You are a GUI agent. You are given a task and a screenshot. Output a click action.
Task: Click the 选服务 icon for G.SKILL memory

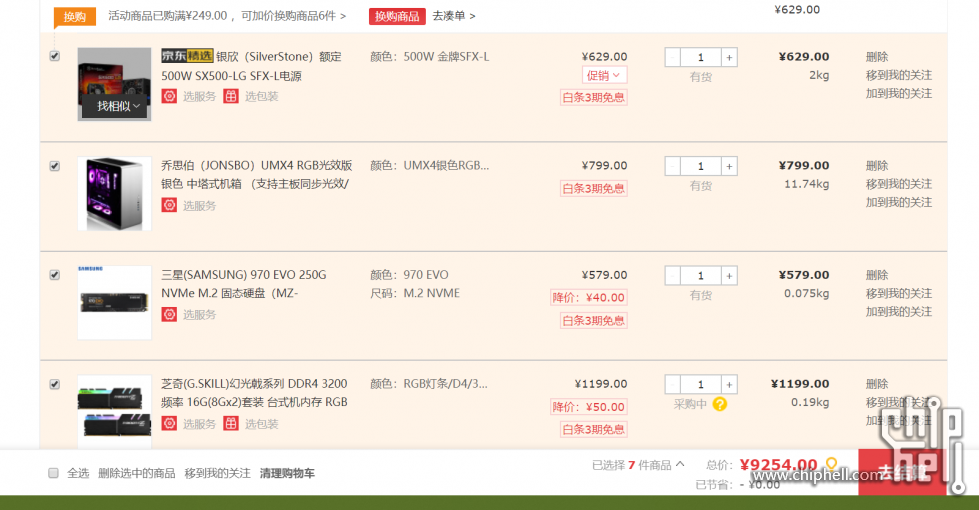169,424
